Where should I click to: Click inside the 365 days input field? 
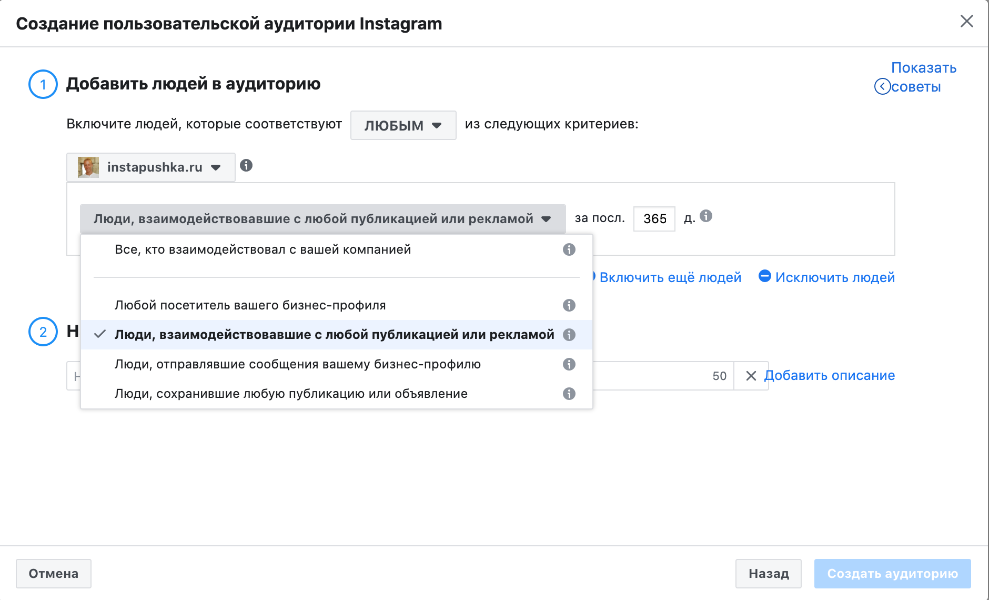tap(654, 218)
